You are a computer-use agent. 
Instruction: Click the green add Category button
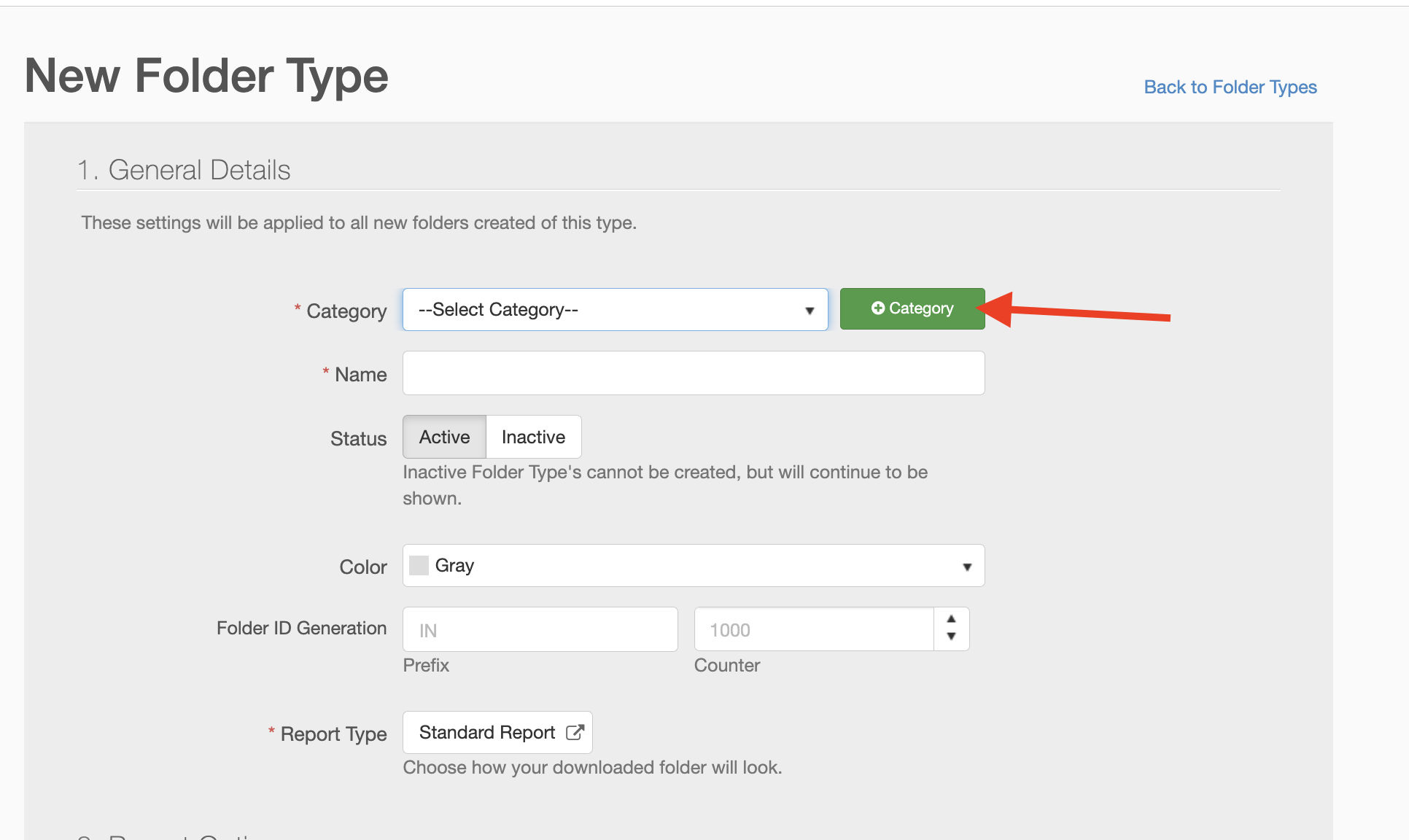pyautogui.click(x=912, y=308)
